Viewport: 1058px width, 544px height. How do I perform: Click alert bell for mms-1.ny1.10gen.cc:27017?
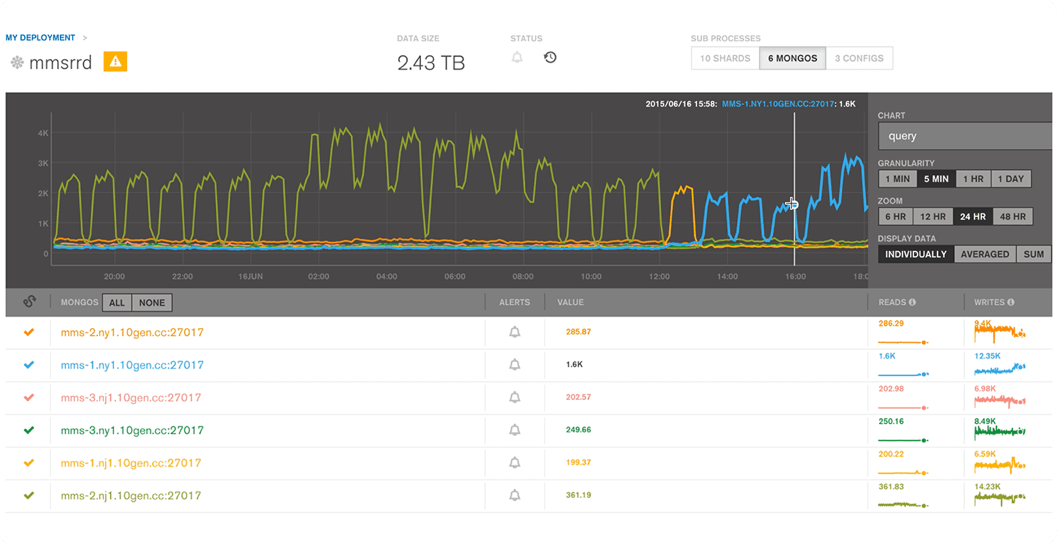pyautogui.click(x=515, y=365)
